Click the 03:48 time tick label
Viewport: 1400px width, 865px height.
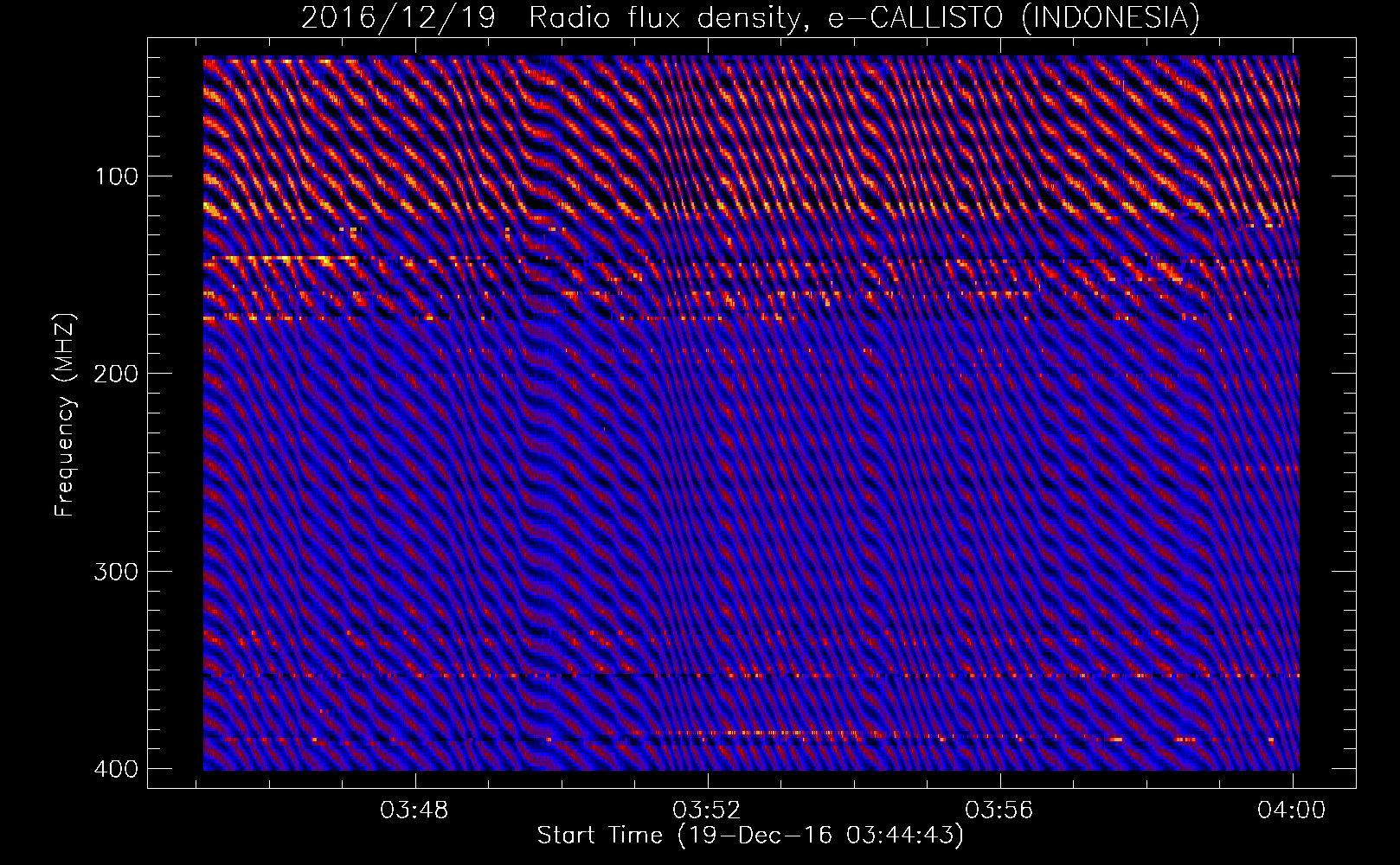tap(415, 811)
